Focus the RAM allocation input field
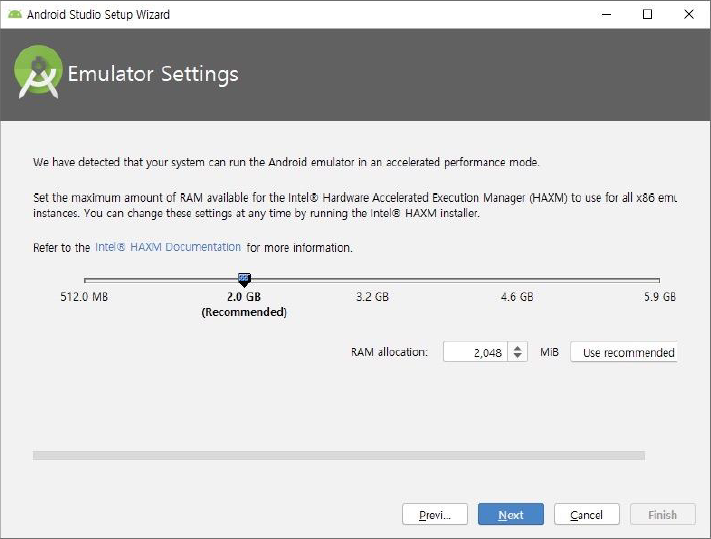 tap(475, 352)
